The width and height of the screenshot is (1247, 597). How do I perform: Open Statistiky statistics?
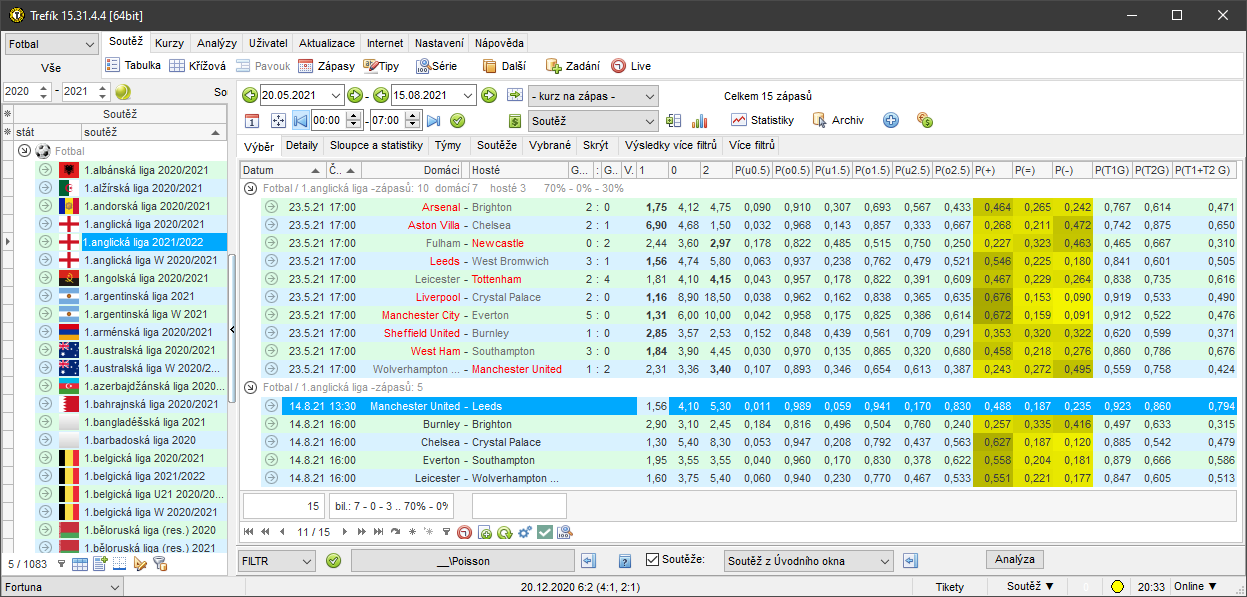point(762,120)
